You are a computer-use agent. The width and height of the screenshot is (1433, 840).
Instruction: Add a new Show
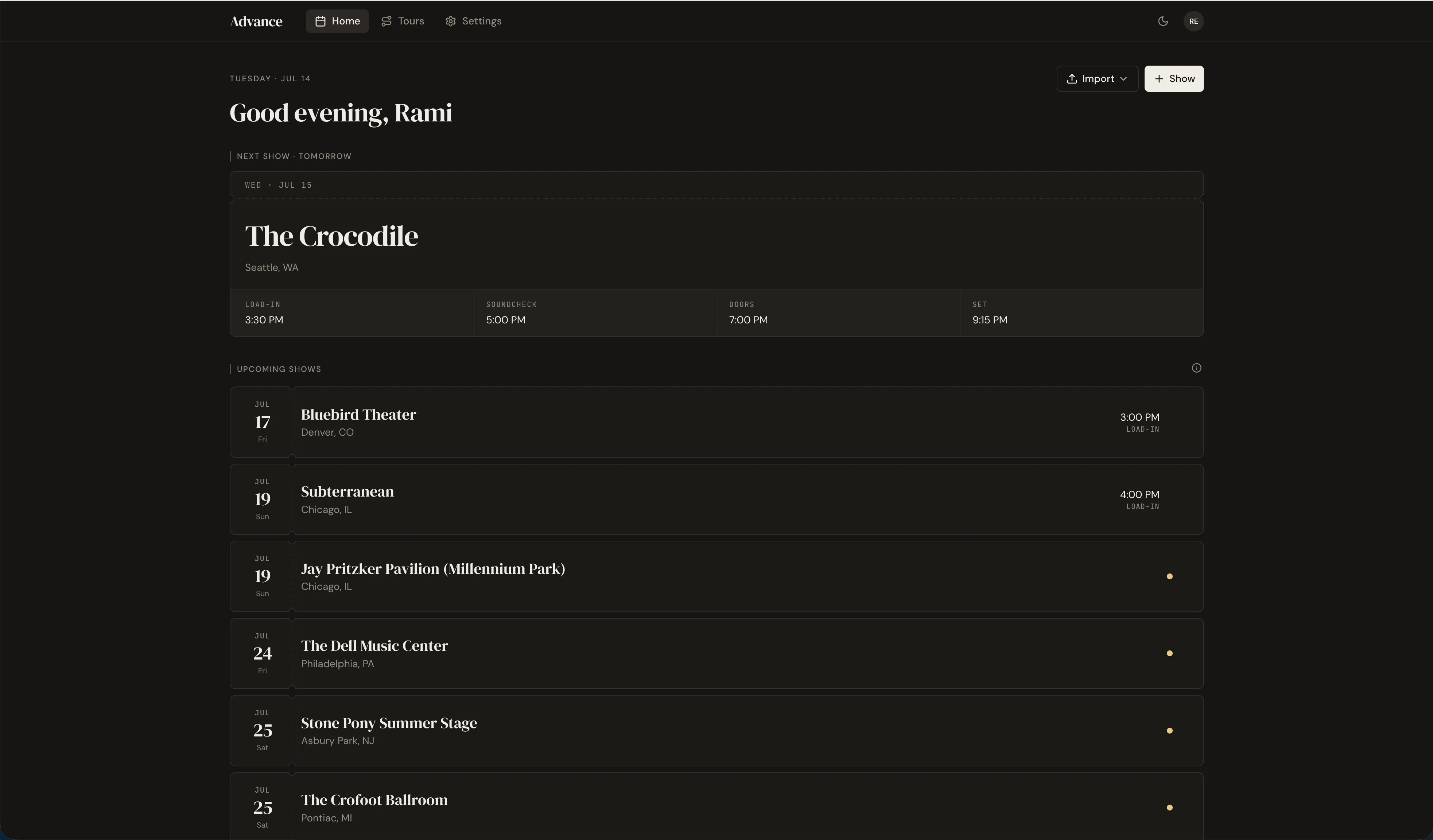coord(1174,78)
